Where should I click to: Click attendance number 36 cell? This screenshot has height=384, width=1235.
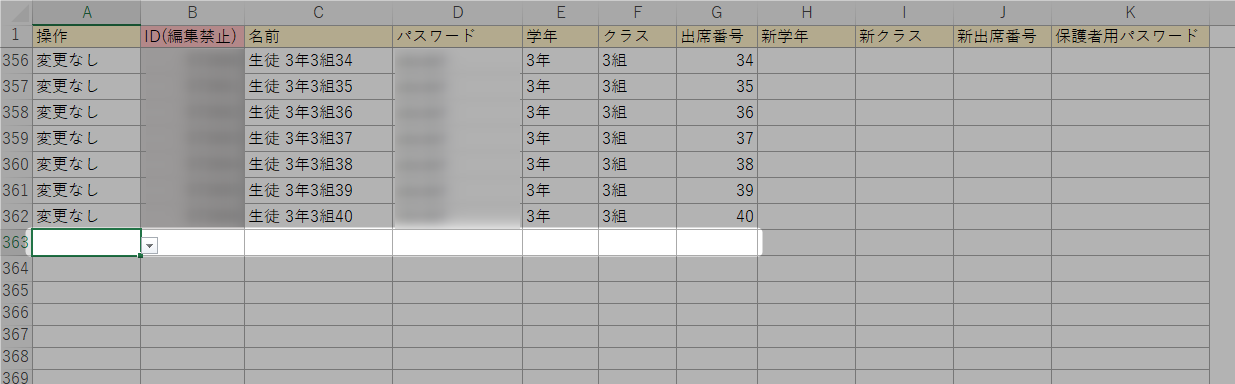pyautogui.click(x=716, y=113)
